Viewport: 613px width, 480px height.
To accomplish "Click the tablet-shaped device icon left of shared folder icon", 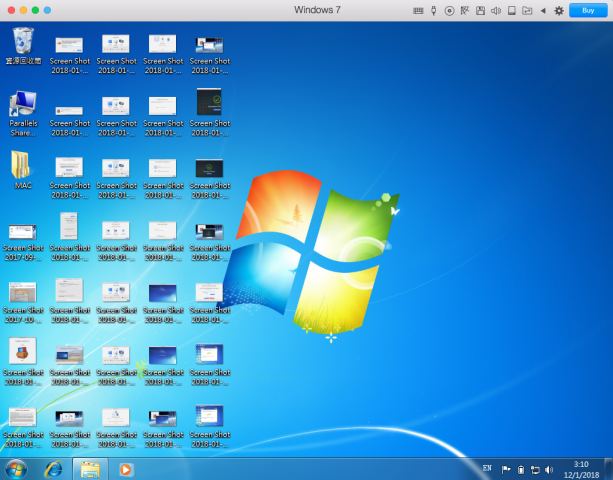I will tap(511, 11).
